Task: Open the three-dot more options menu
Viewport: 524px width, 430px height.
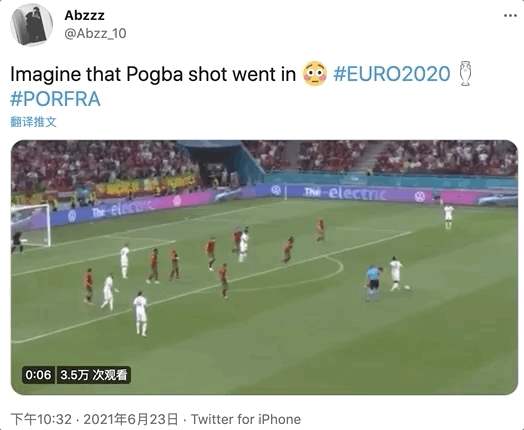Action: click(510, 16)
